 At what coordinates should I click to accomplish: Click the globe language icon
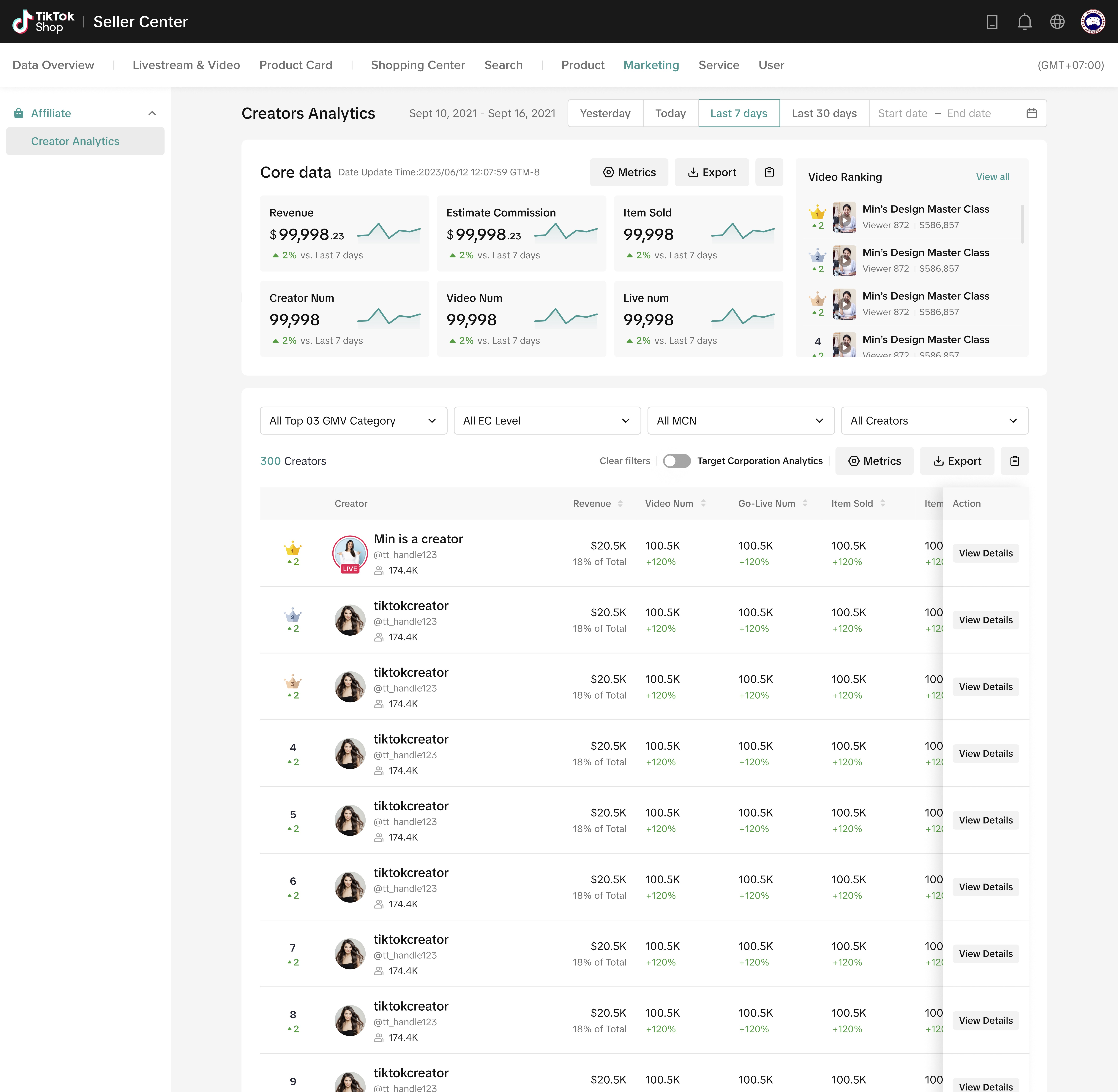[x=1057, y=22]
